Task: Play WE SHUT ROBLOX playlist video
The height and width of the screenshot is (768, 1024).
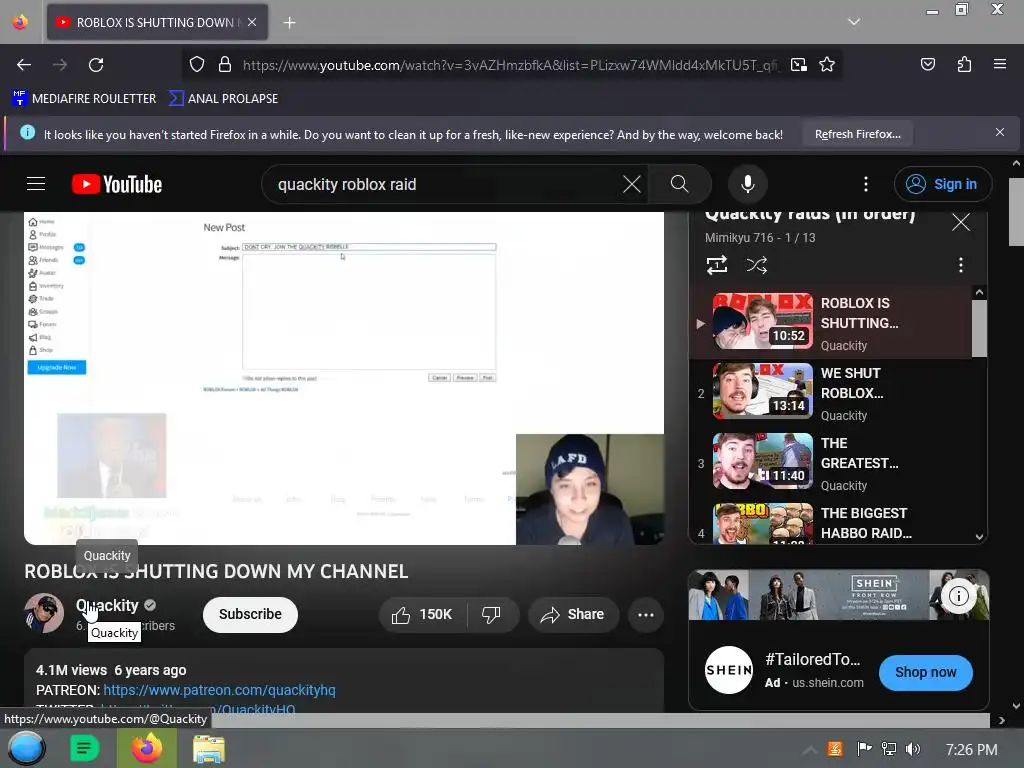Action: (831, 392)
